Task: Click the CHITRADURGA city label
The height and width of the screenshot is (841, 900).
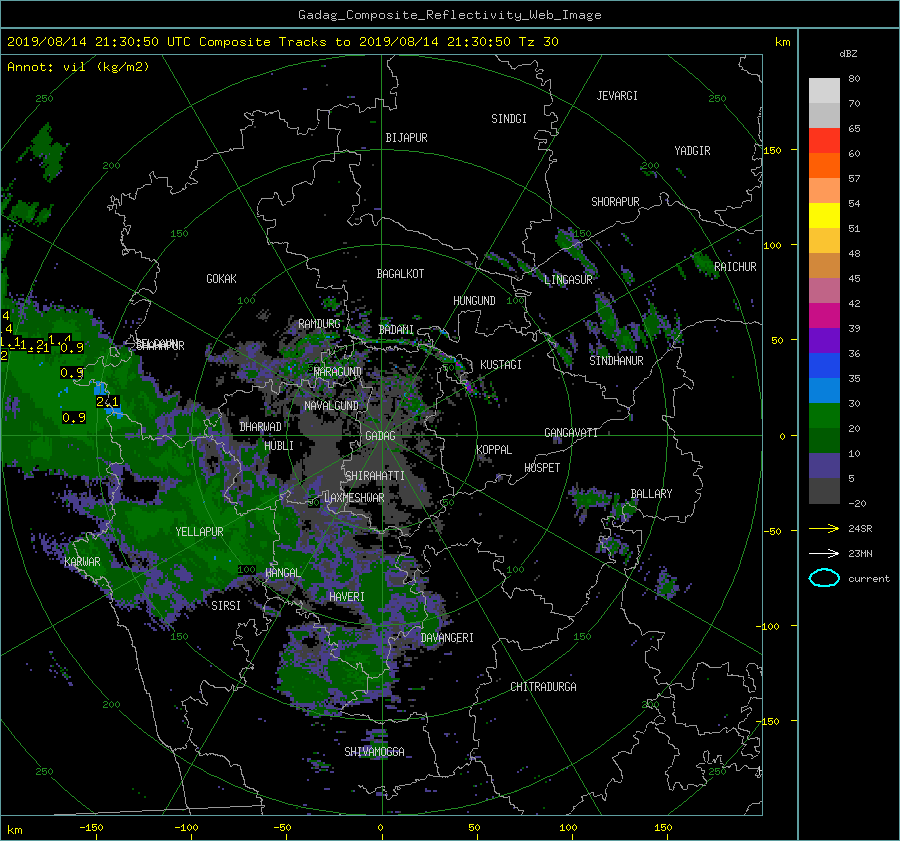Action: coord(543,687)
